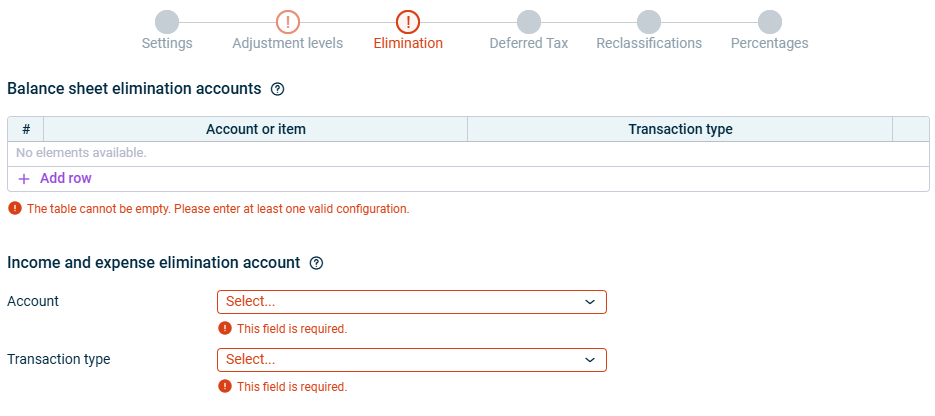Select the Adjustment levels step label
The width and height of the screenshot is (935, 416).
tap(288, 44)
